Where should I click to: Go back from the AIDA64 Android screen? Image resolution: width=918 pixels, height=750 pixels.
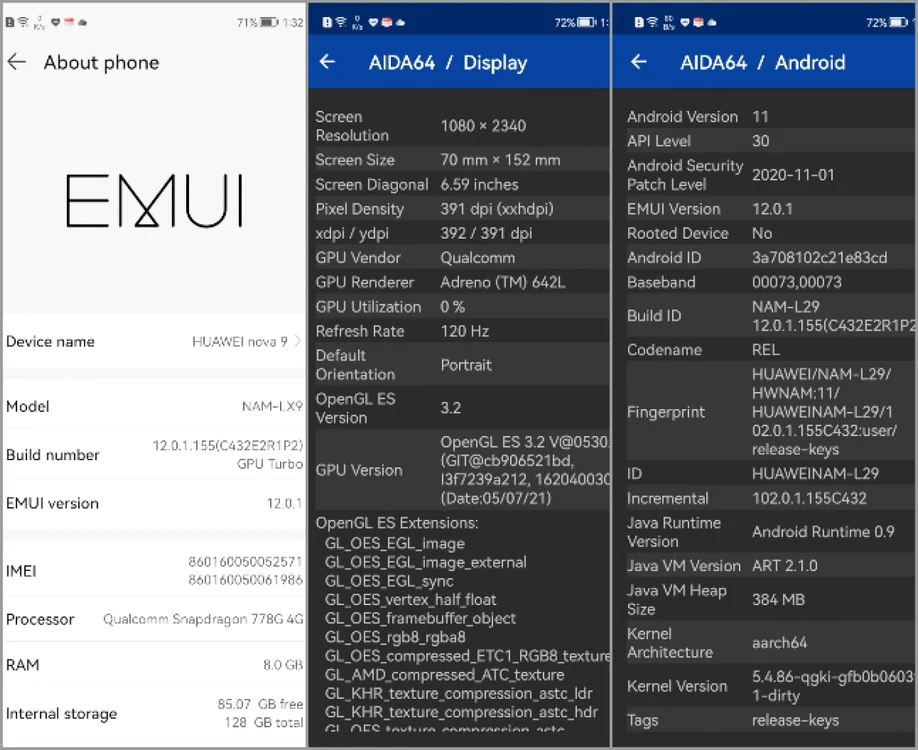tap(639, 61)
